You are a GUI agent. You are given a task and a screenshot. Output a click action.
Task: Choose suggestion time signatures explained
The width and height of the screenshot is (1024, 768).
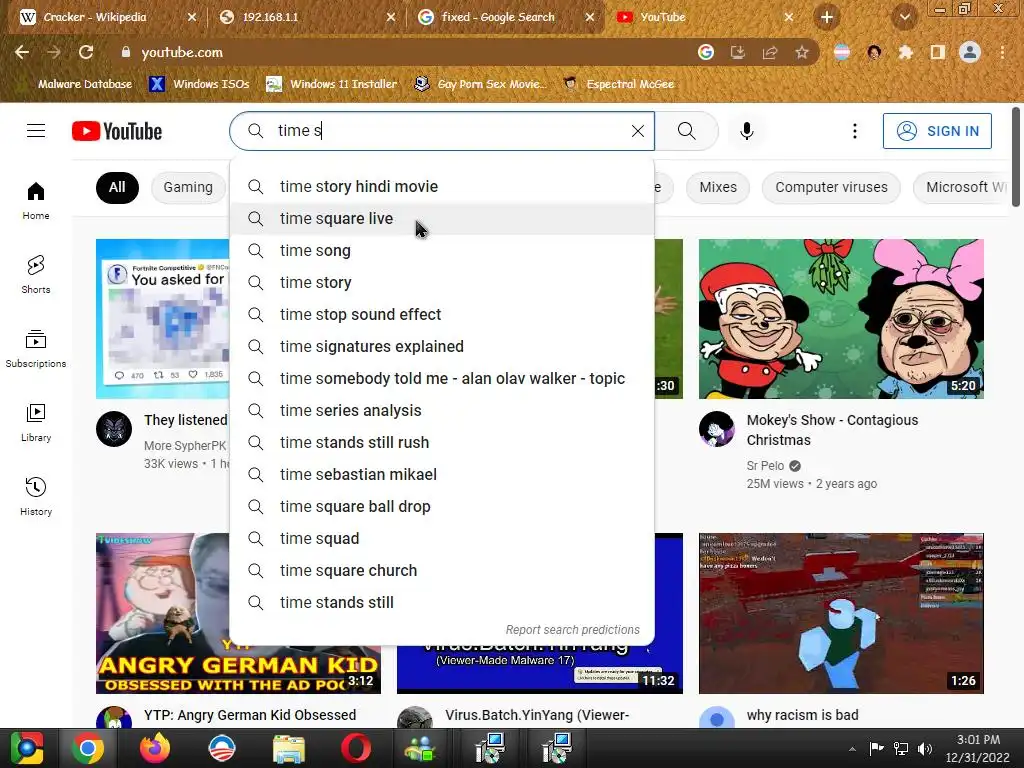pos(442,347)
